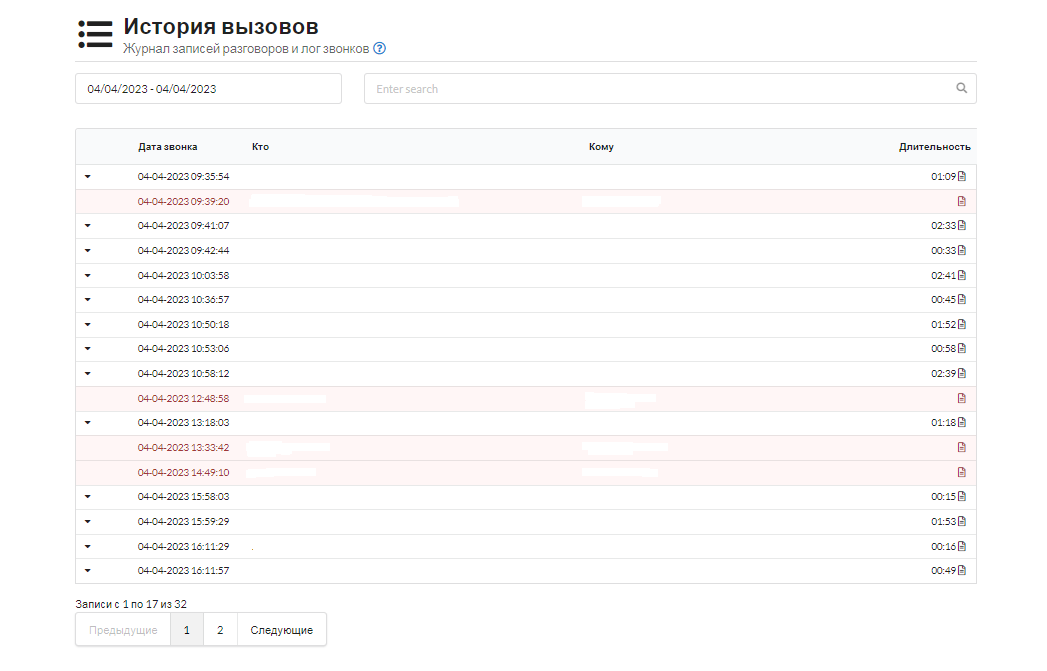Viewport: 1047px width, 671px height.
Task: Select the date text 04-04-2023 12:48:58
Action: [x=183, y=399]
